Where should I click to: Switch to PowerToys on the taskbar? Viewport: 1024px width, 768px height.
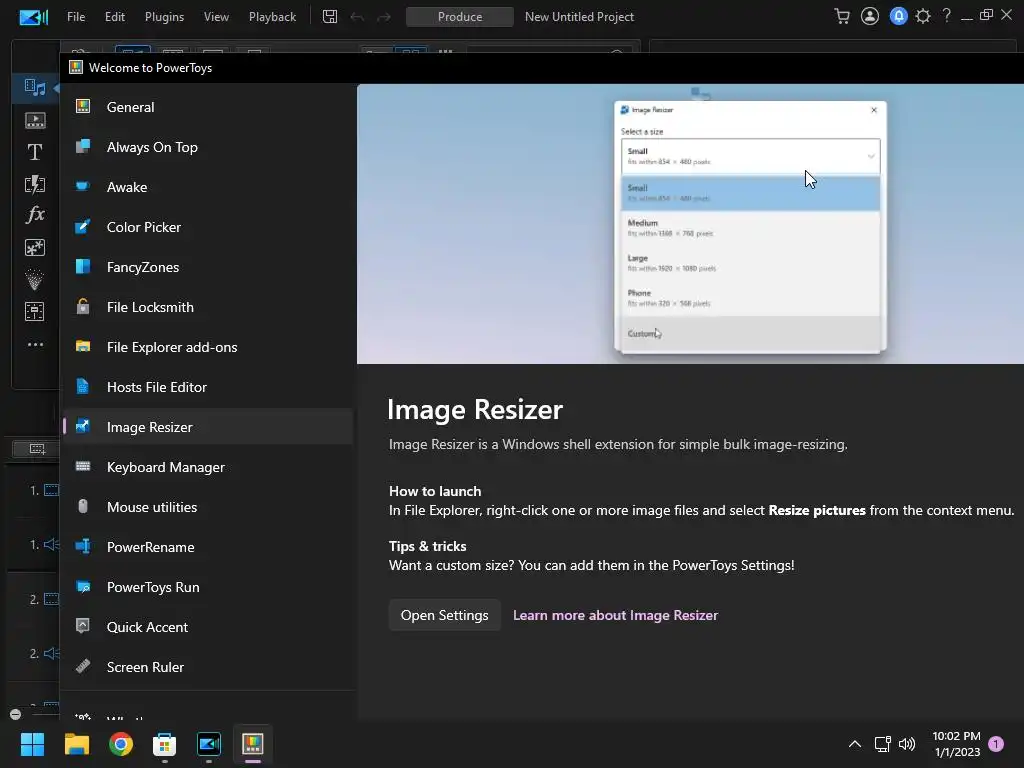[x=253, y=744]
